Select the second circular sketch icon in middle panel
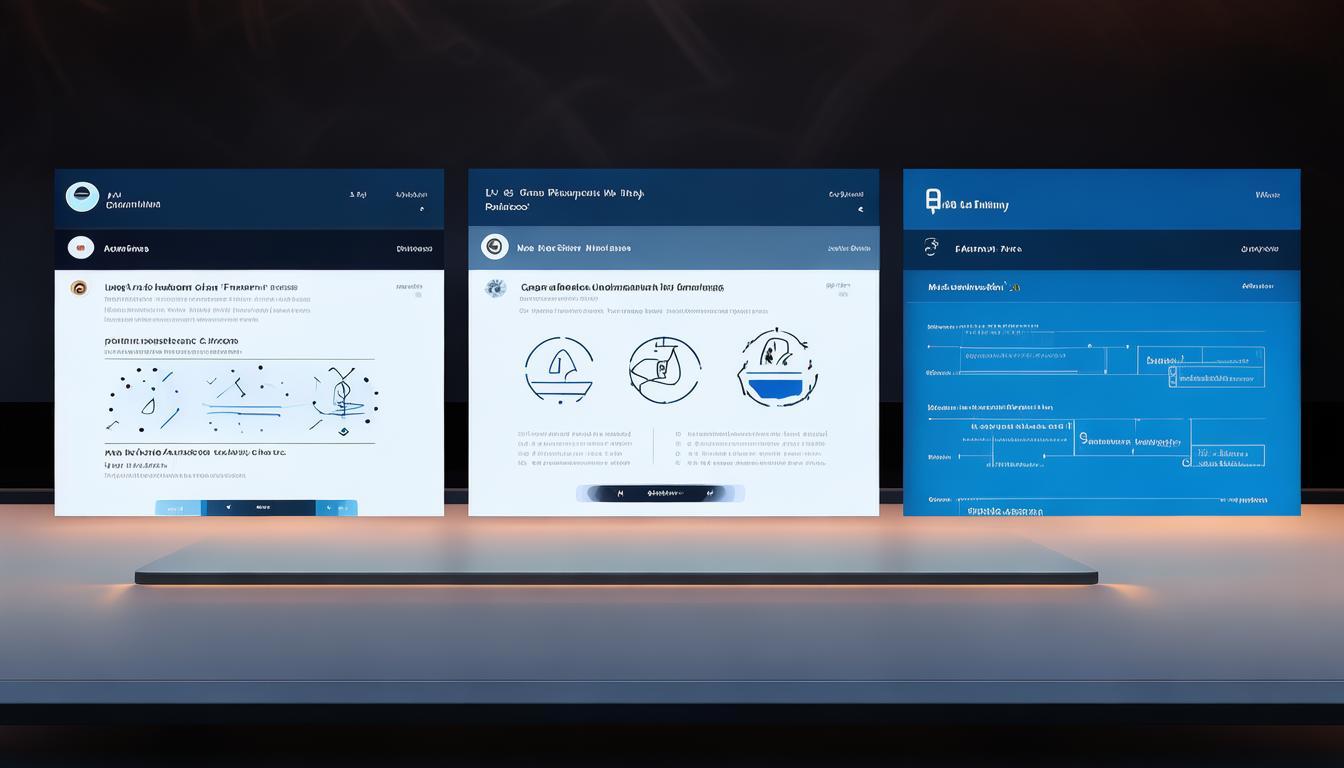 point(664,369)
